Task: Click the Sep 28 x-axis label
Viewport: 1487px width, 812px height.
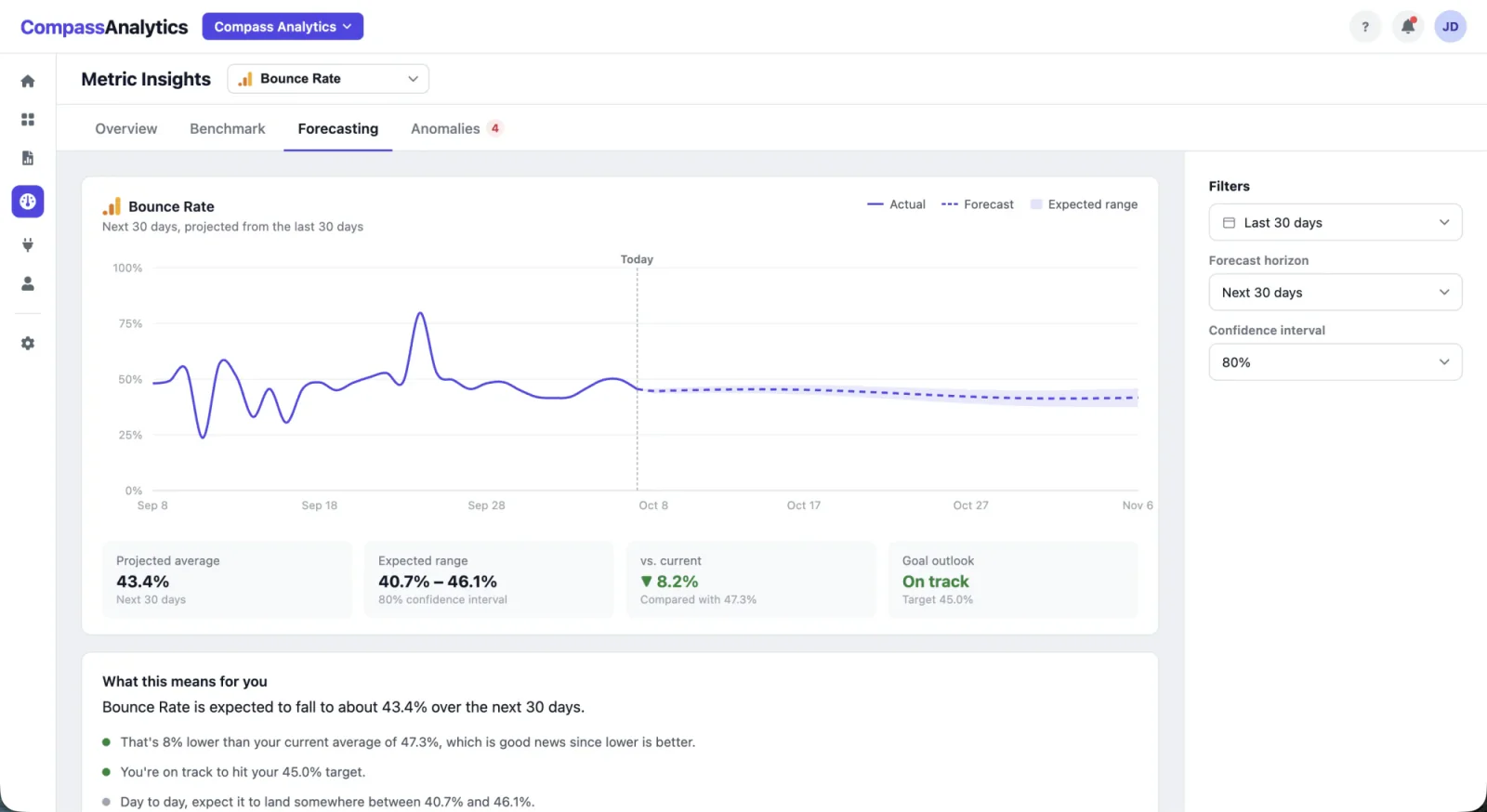Action: point(486,505)
